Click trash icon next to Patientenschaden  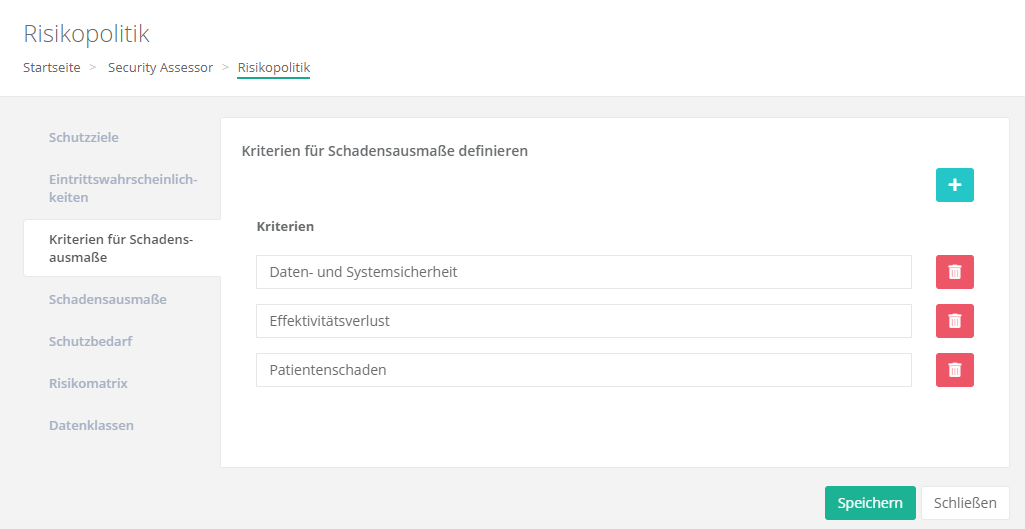pyautogui.click(x=954, y=370)
